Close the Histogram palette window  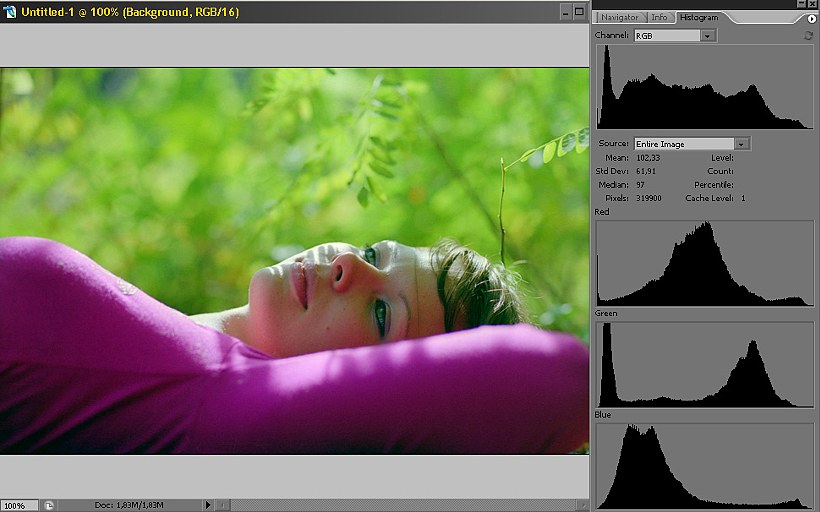(812, 4)
